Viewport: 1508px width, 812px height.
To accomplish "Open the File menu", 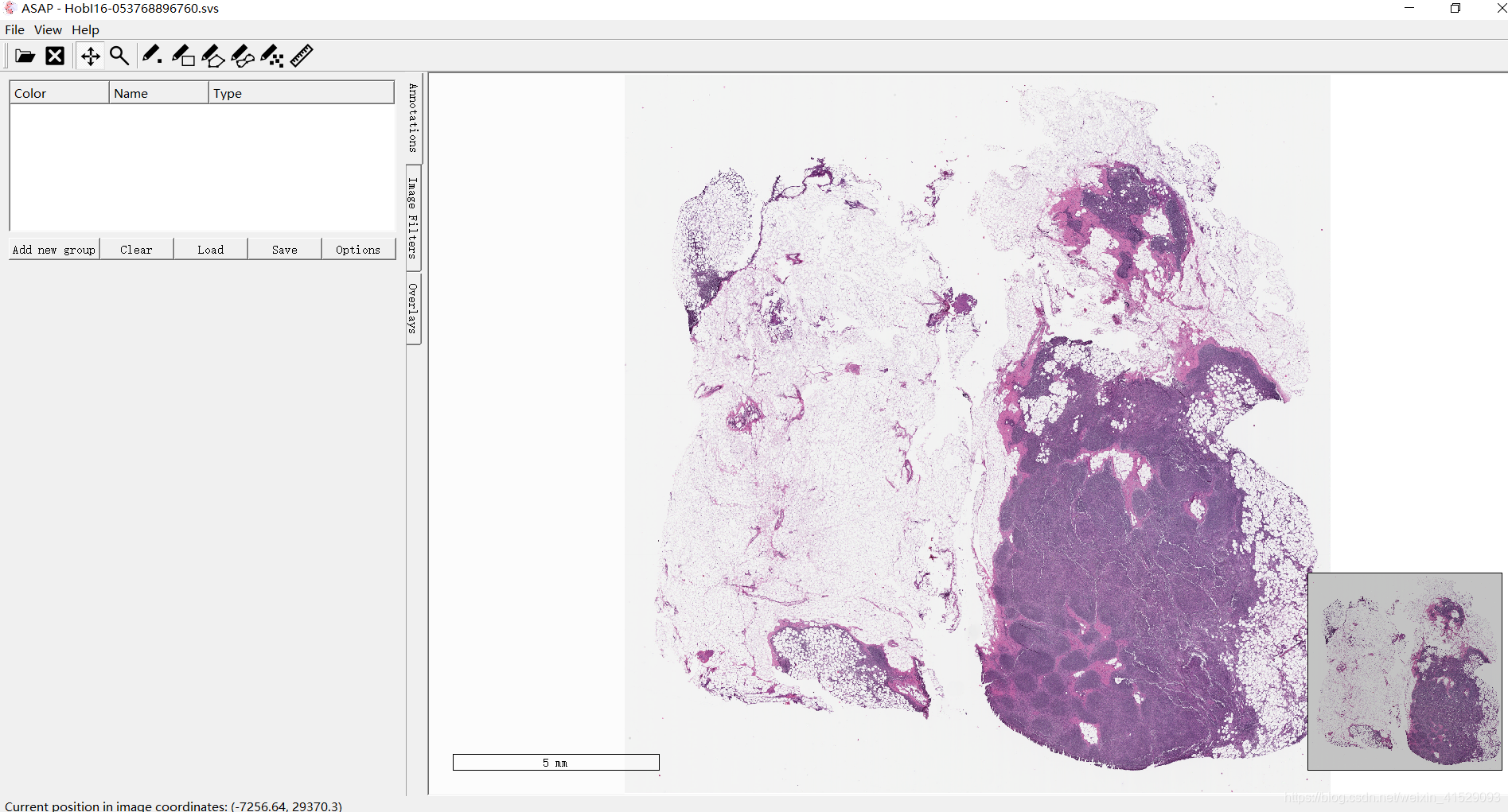I will point(14,29).
